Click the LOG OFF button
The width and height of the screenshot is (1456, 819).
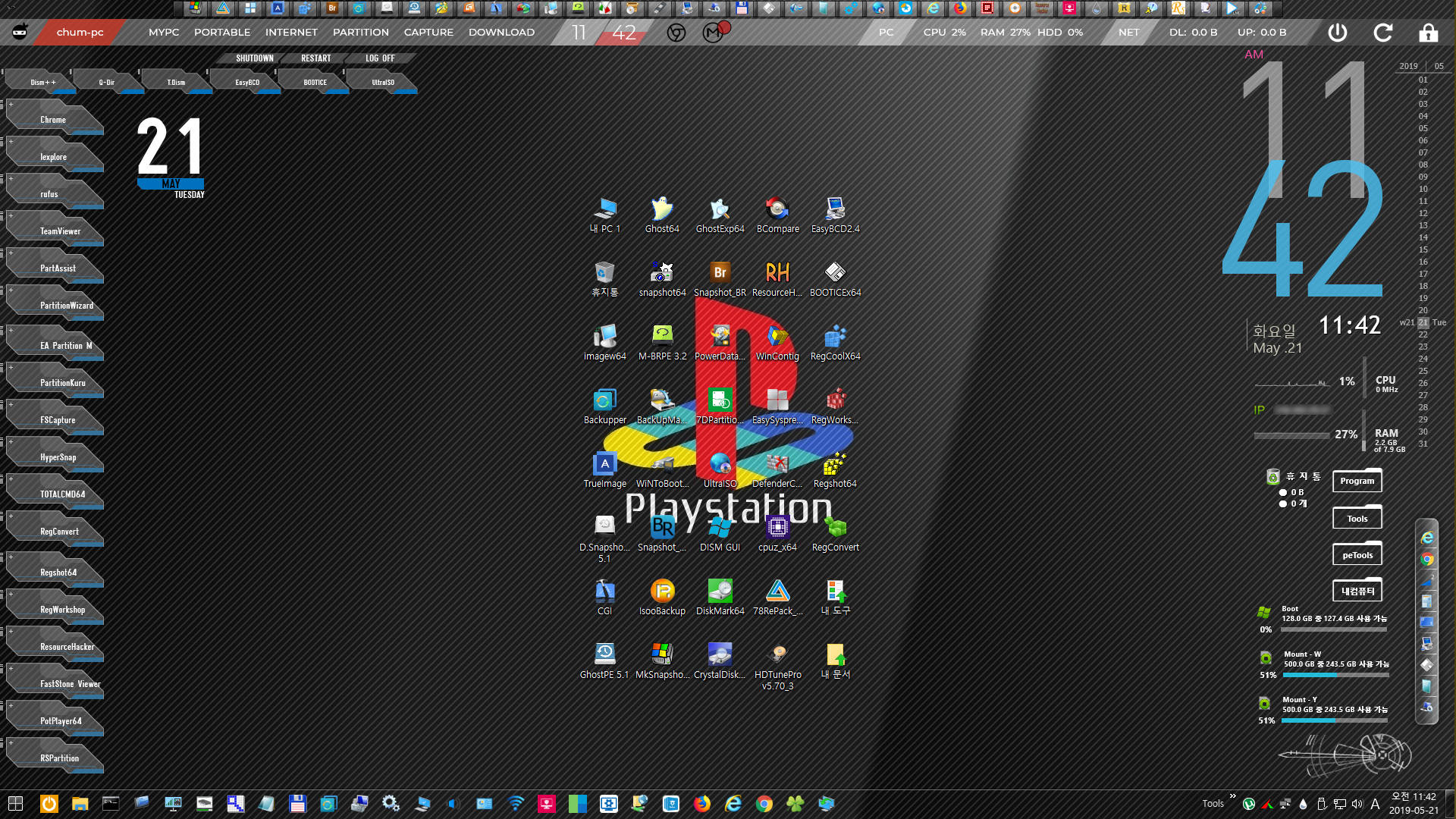click(x=380, y=58)
